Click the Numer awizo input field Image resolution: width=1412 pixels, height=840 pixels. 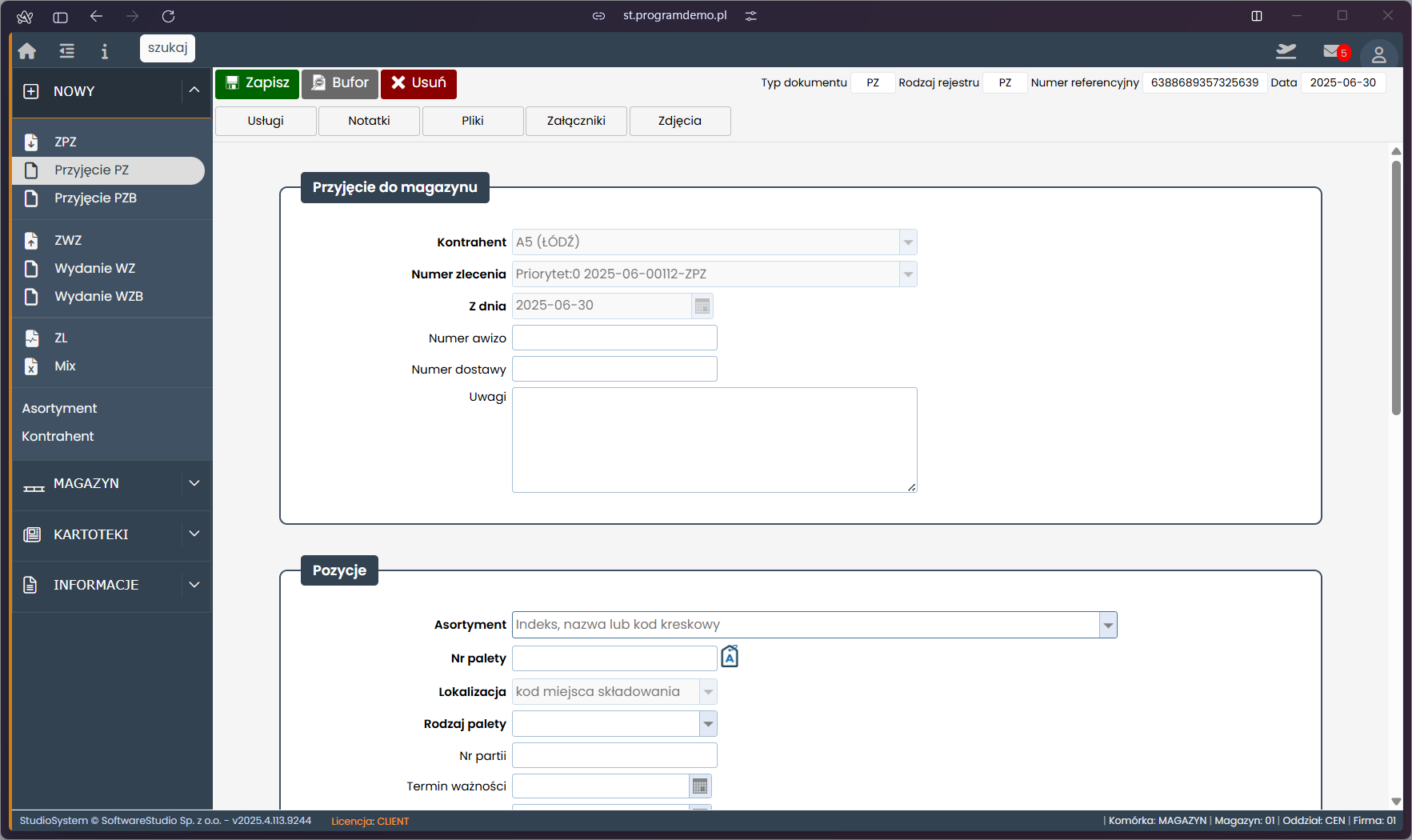click(614, 338)
